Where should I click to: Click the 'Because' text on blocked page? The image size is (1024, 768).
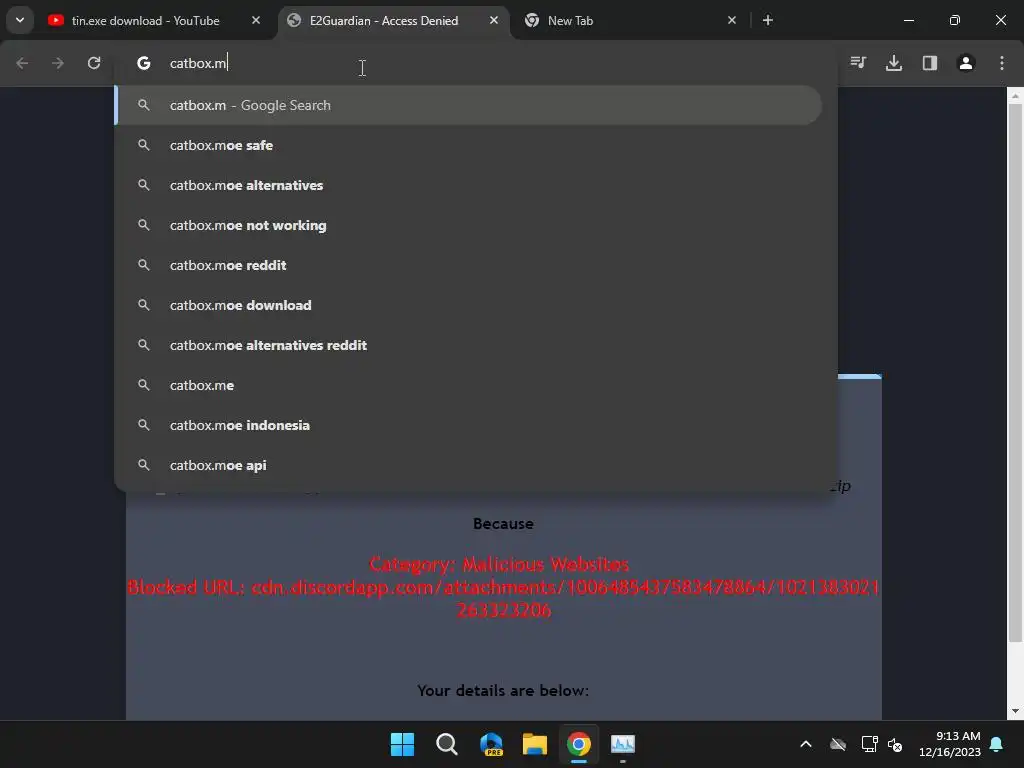504,524
